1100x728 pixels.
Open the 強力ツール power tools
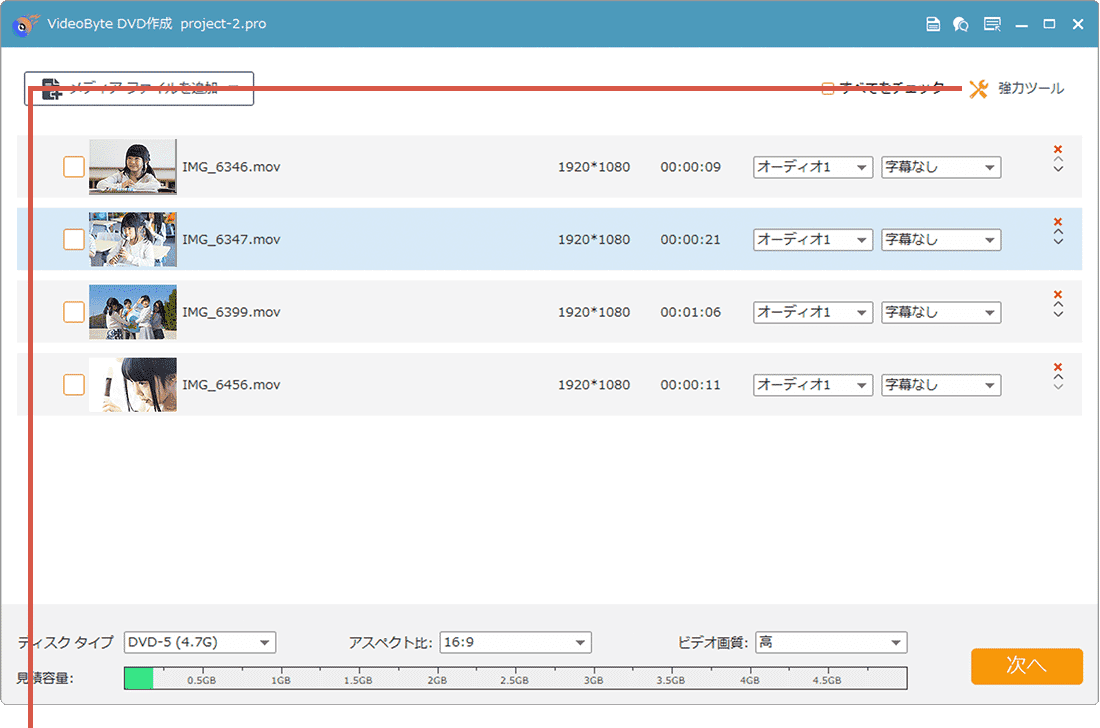coord(1017,89)
